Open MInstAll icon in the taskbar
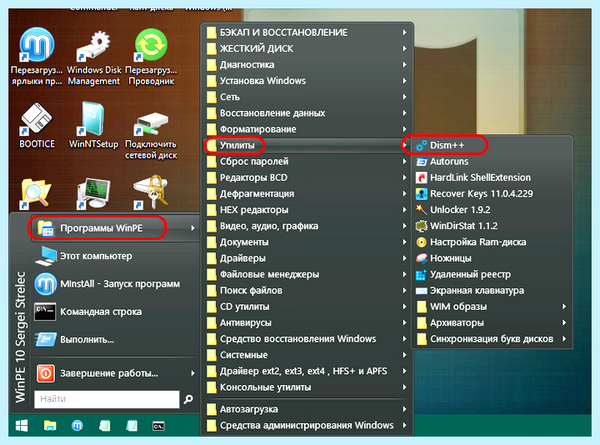This screenshot has width=600, height=445. [x=77, y=425]
